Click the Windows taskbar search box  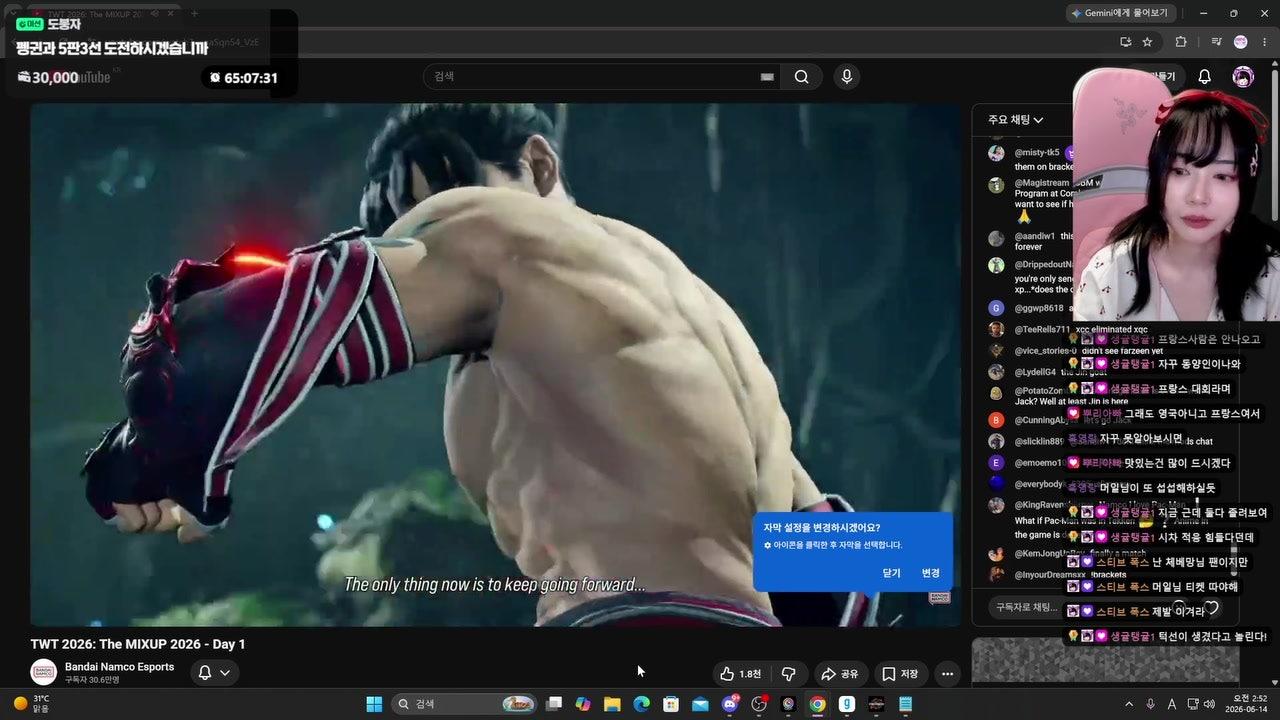pos(464,704)
